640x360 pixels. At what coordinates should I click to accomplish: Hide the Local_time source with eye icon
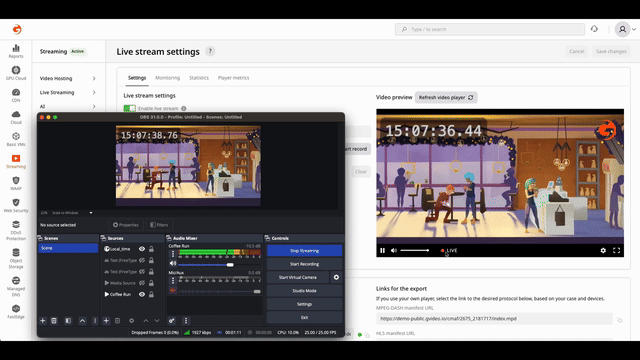[142, 249]
